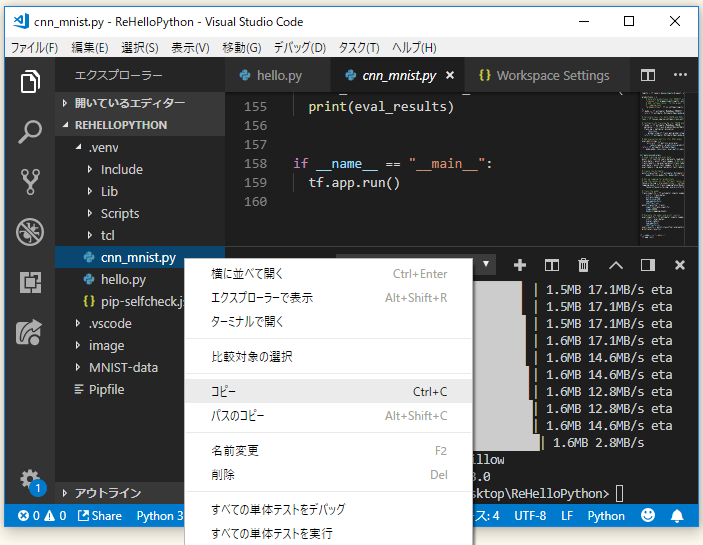The width and height of the screenshot is (703, 545).
Task: Open the Explorer view in activity bar
Action: click(x=30, y=82)
